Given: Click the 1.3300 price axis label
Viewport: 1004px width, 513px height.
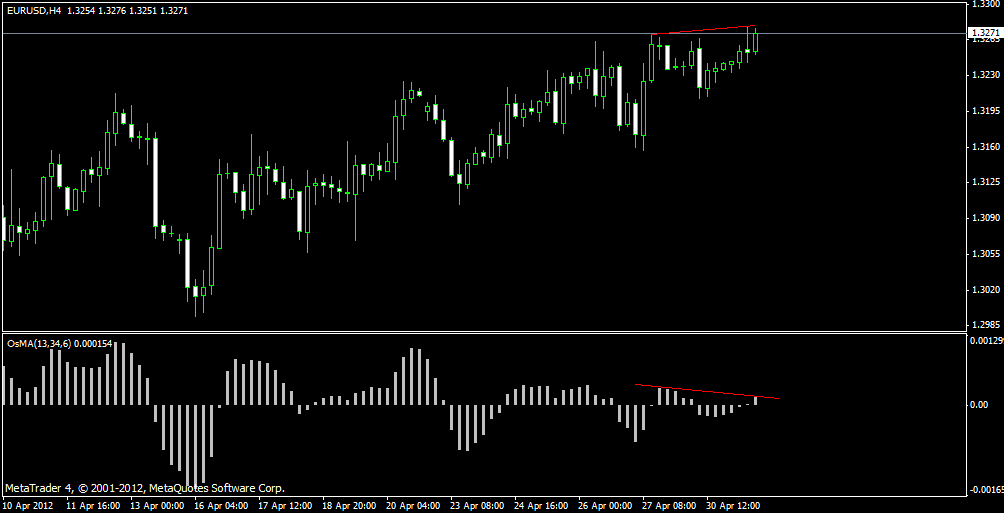Looking at the screenshot, I should 985,4.
